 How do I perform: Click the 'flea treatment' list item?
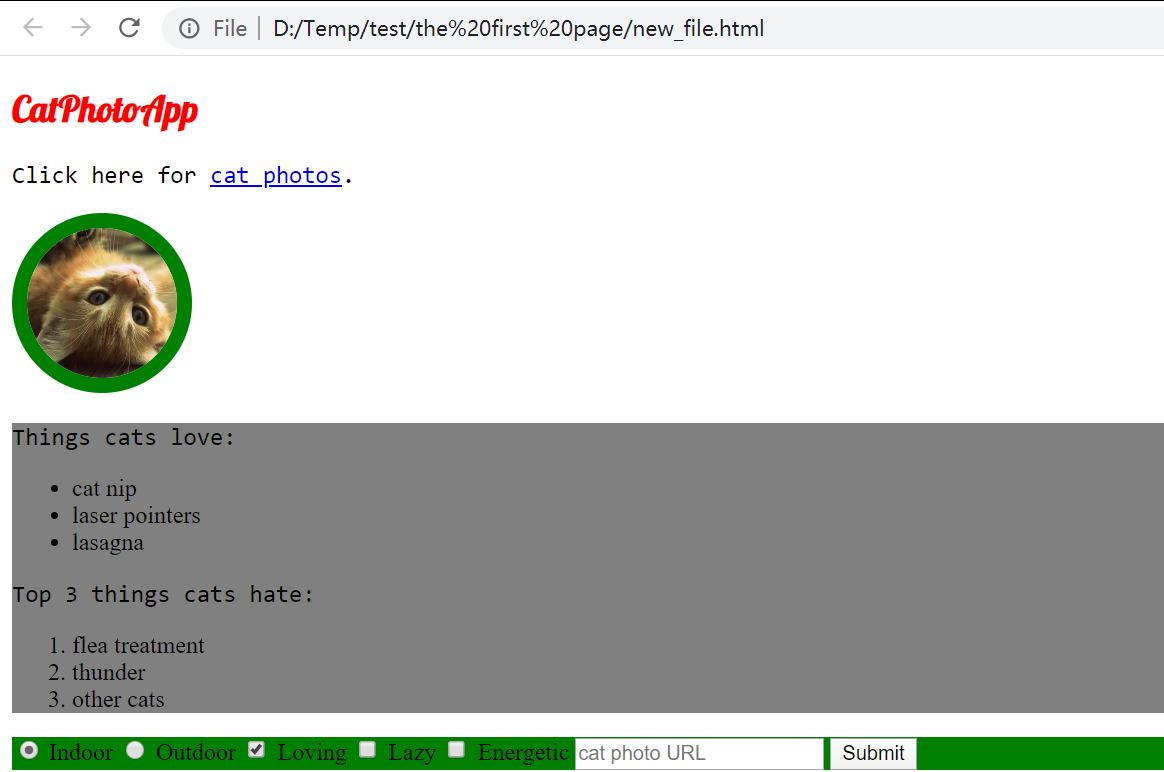coord(138,646)
